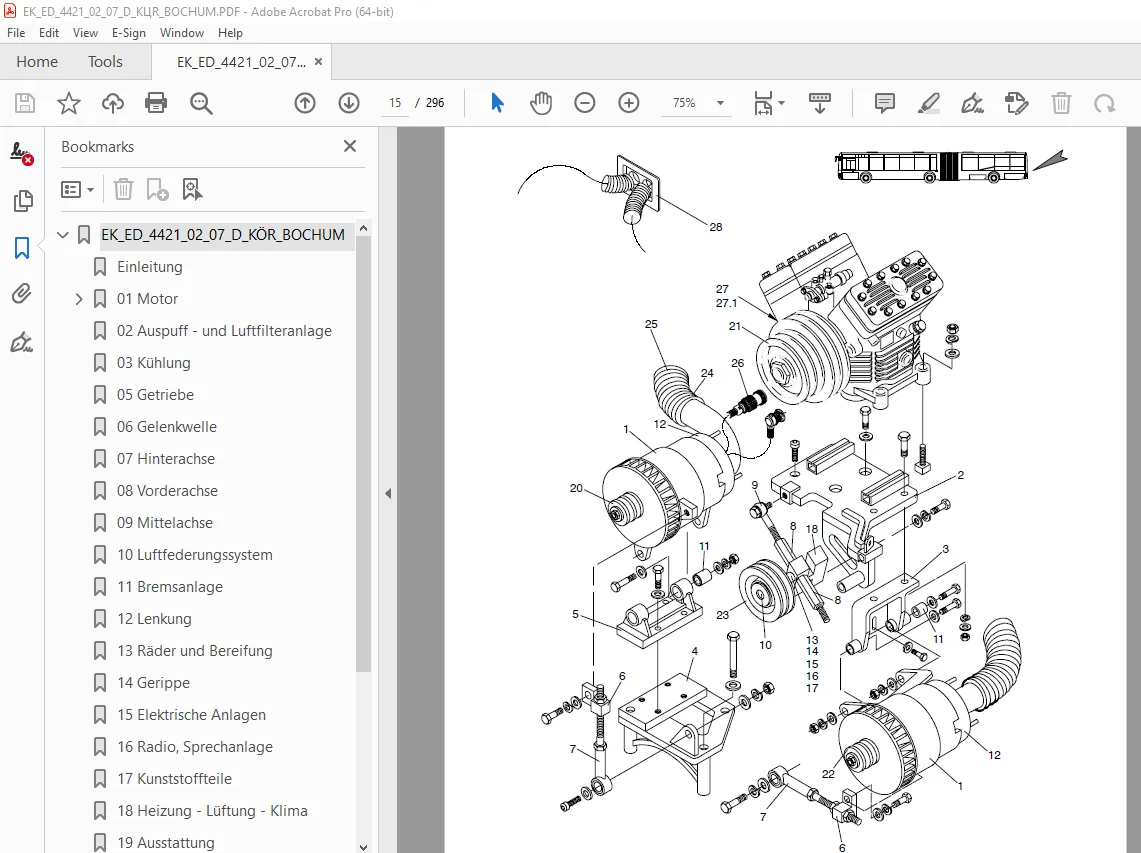This screenshot has width=1141, height=853.
Task: Add new bookmark icon in panel
Action: [x=157, y=190]
